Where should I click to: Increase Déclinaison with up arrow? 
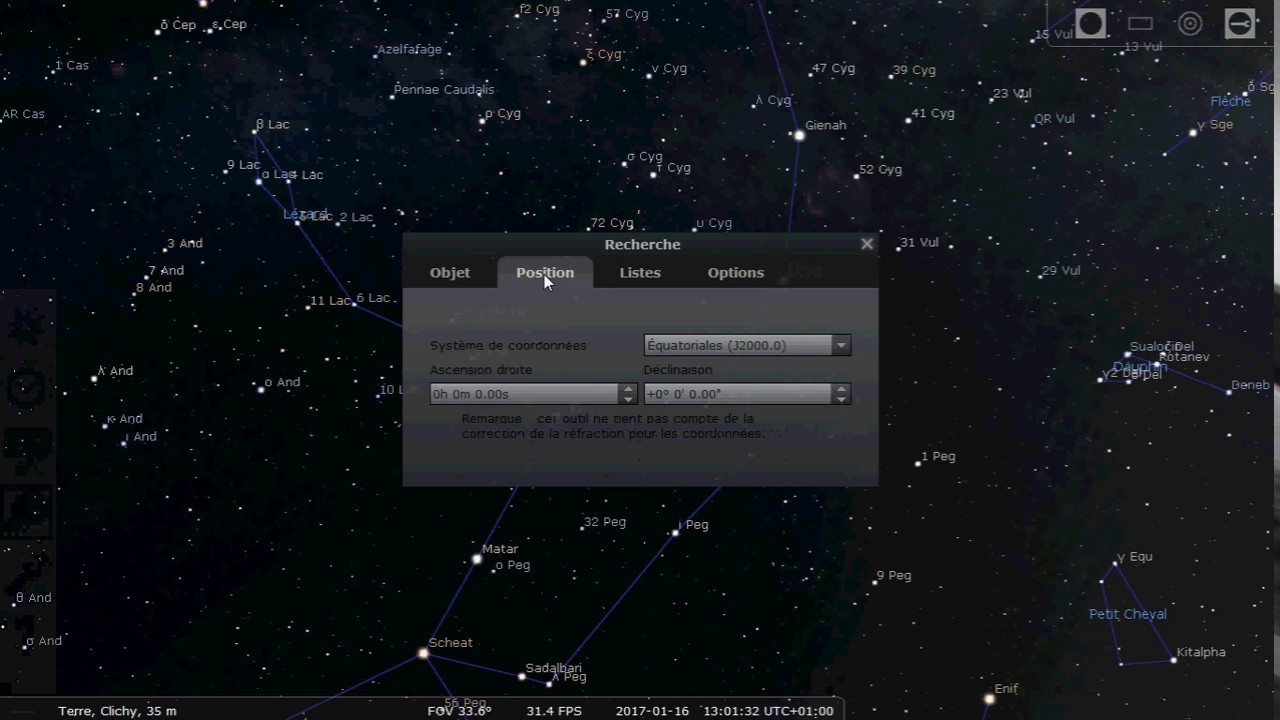841,389
